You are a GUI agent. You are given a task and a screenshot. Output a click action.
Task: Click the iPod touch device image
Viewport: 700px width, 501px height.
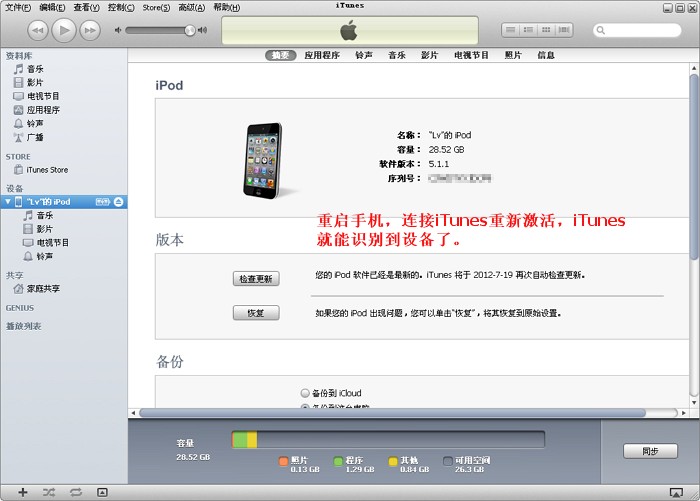263,161
